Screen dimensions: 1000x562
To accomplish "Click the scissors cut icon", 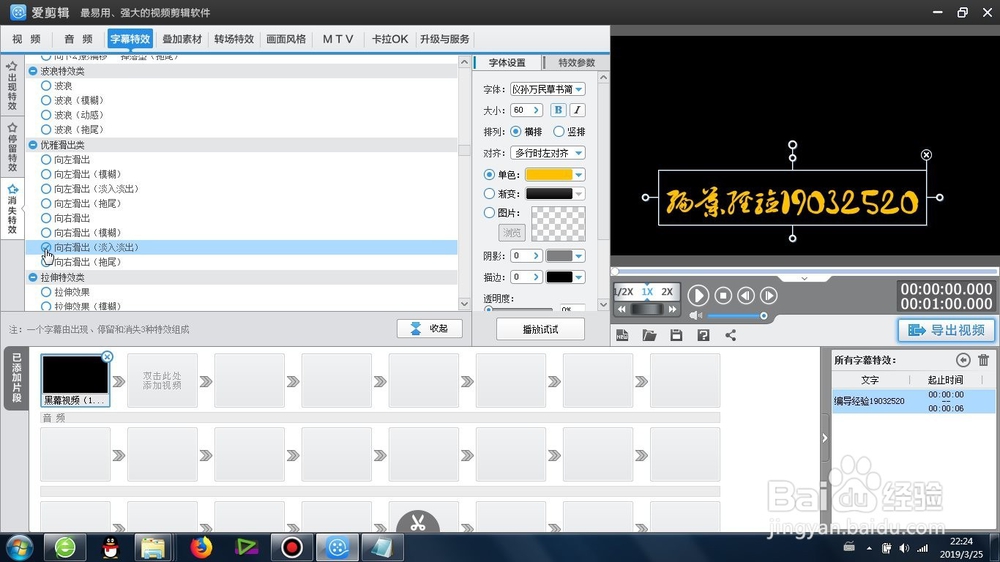I will (418, 522).
